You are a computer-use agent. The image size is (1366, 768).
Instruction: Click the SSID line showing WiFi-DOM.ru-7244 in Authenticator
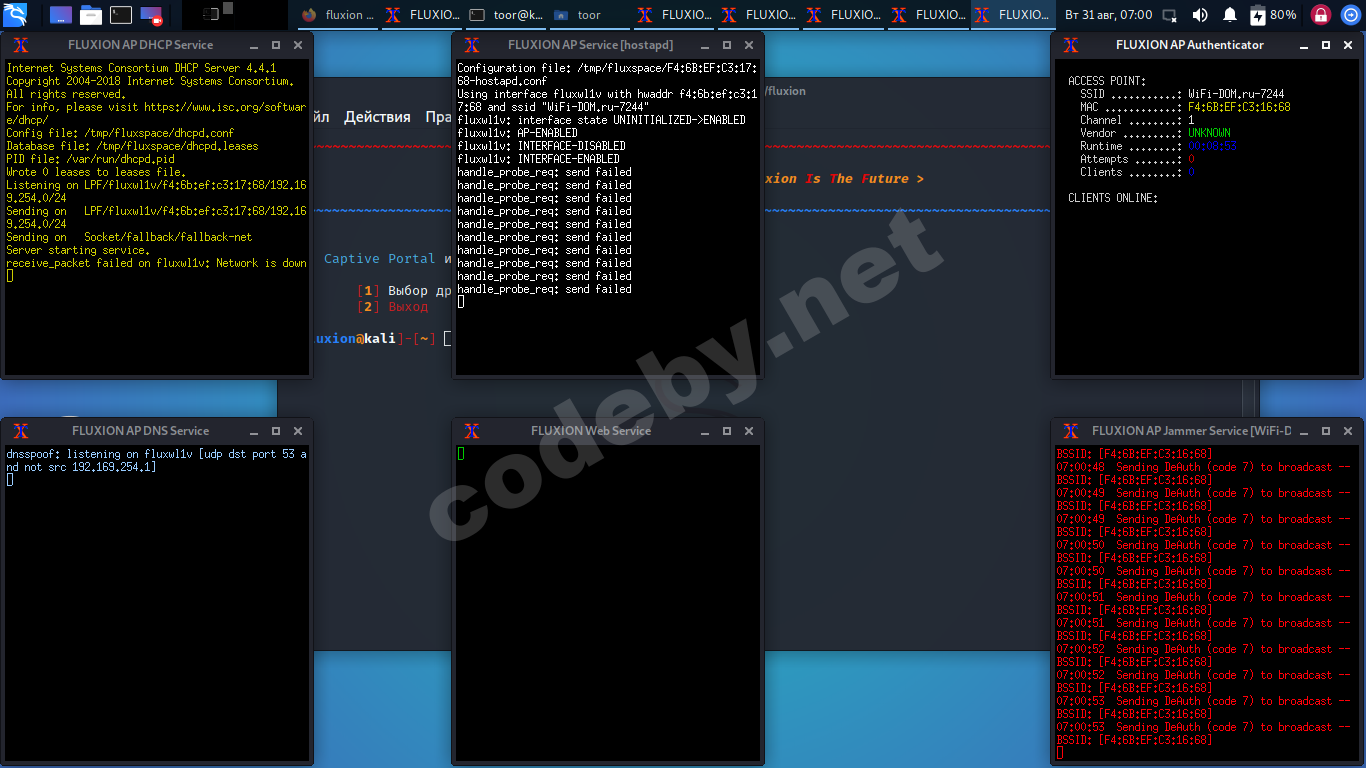1182,94
